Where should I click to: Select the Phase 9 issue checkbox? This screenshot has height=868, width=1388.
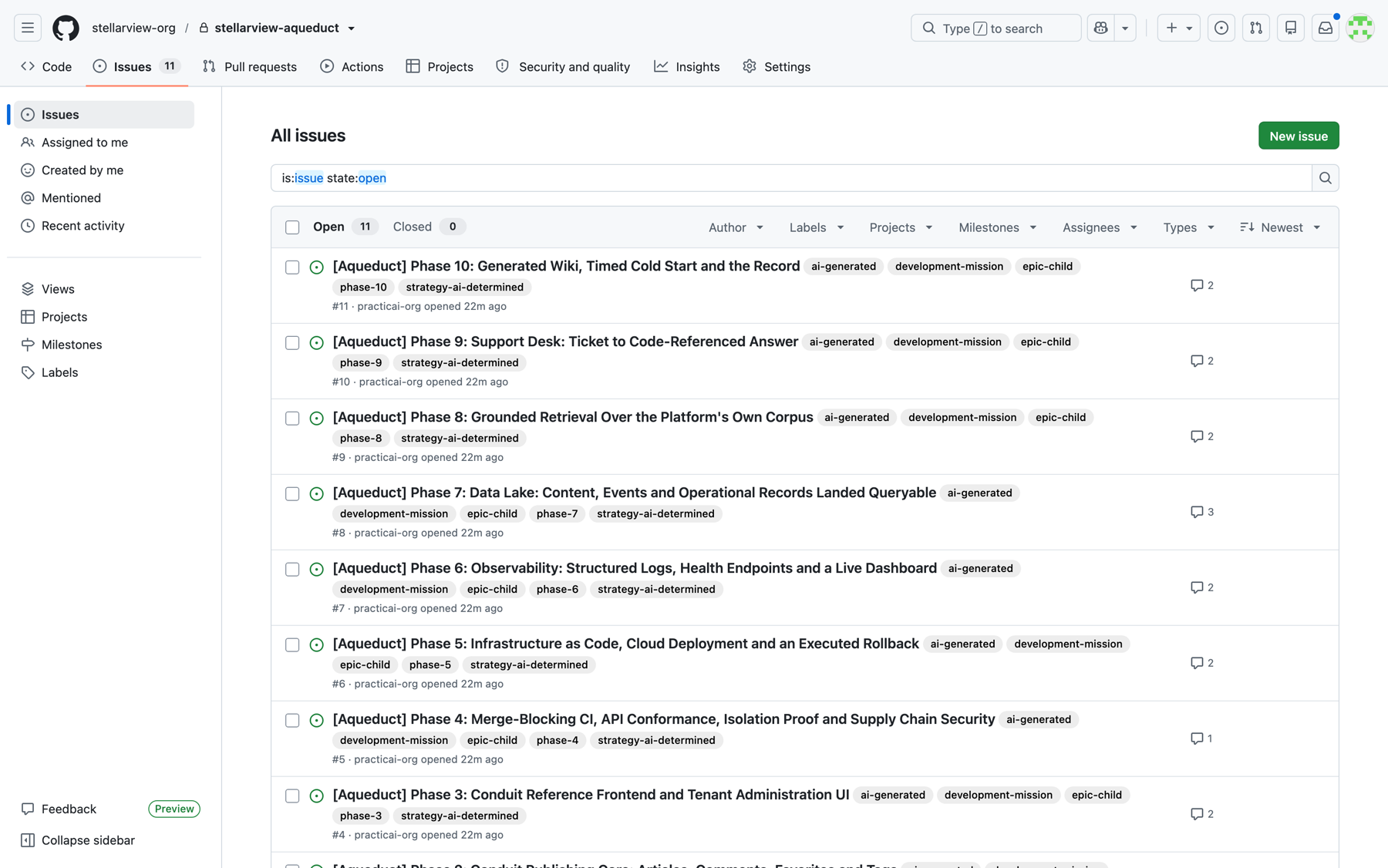pyautogui.click(x=292, y=343)
